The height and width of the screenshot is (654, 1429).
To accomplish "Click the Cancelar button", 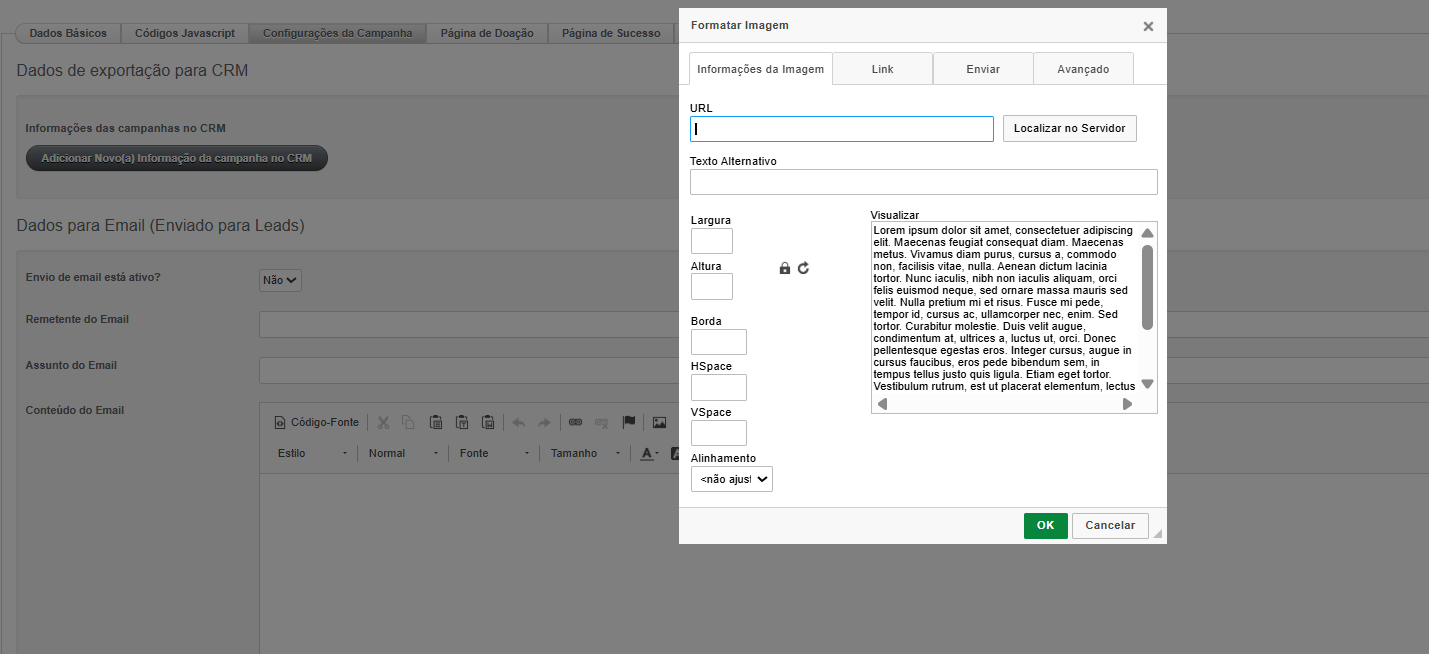I will 1110,526.
